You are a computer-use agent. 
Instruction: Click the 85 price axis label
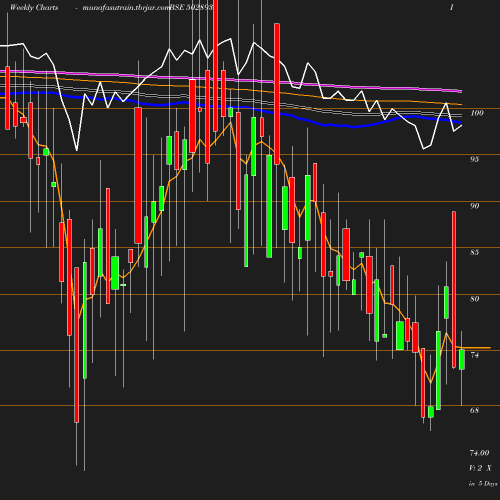pos(475,252)
